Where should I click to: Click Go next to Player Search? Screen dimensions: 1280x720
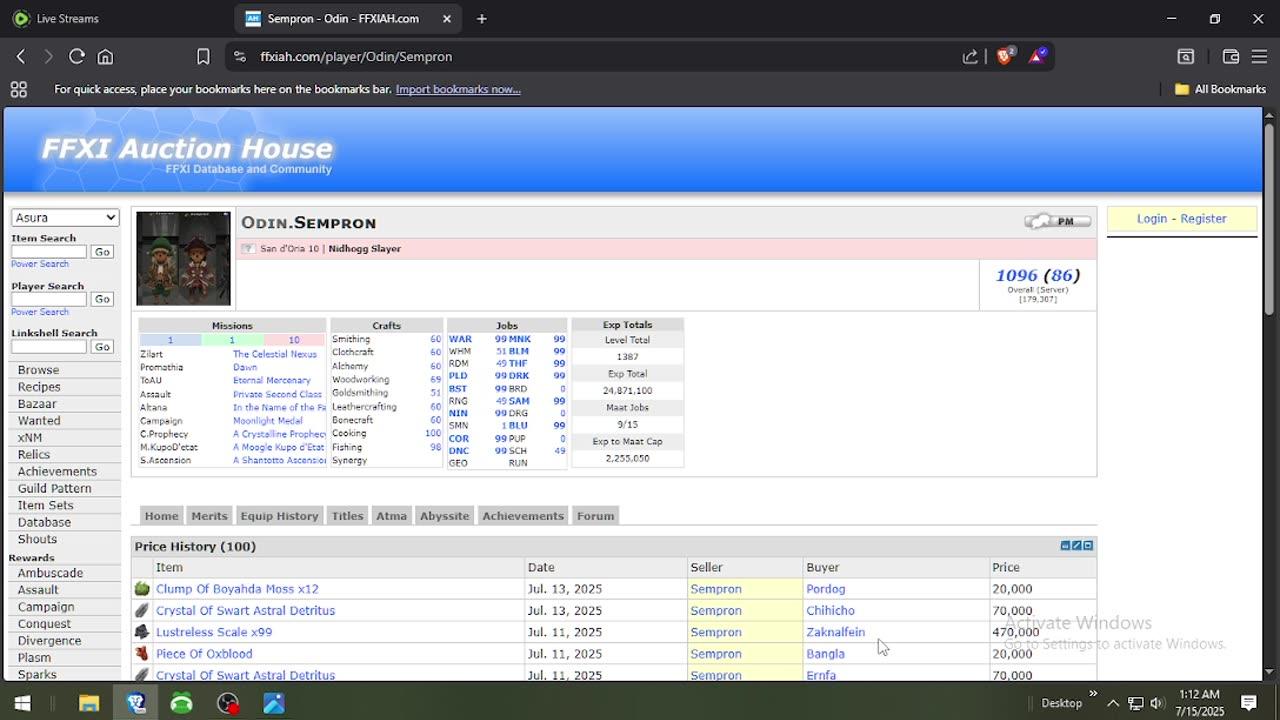click(x=102, y=299)
